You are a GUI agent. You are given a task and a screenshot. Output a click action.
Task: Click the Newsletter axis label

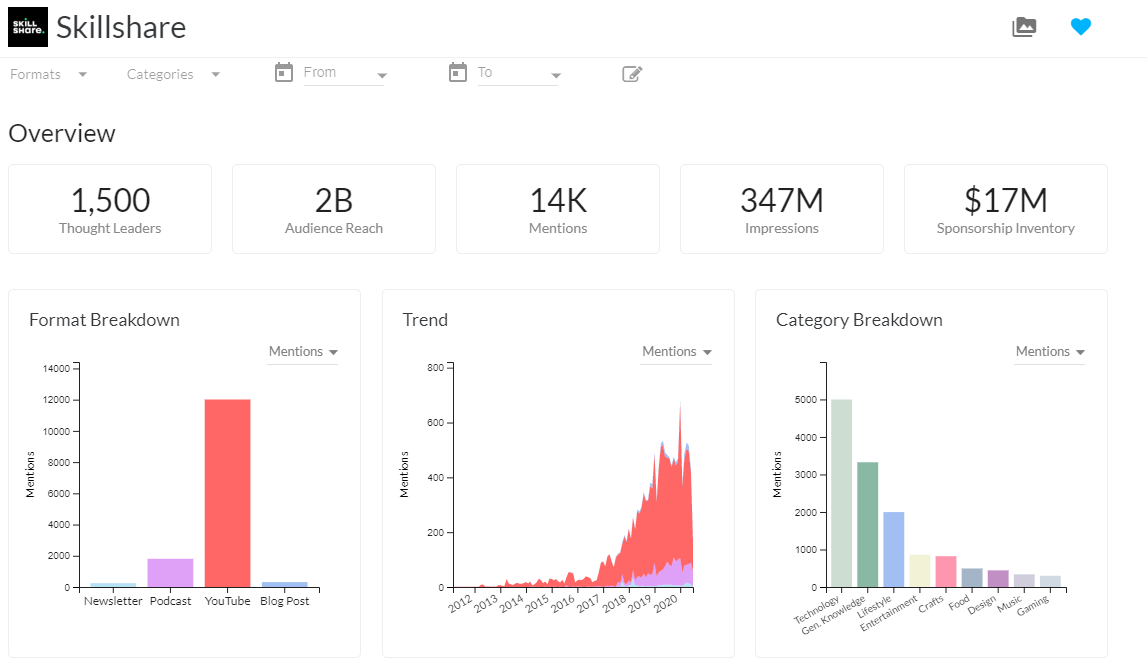113,601
